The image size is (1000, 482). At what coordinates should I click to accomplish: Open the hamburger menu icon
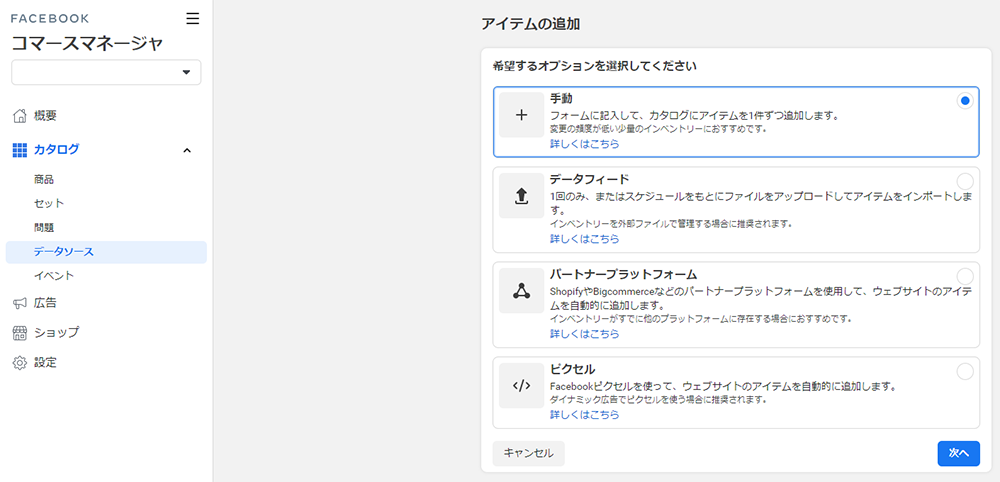click(193, 18)
